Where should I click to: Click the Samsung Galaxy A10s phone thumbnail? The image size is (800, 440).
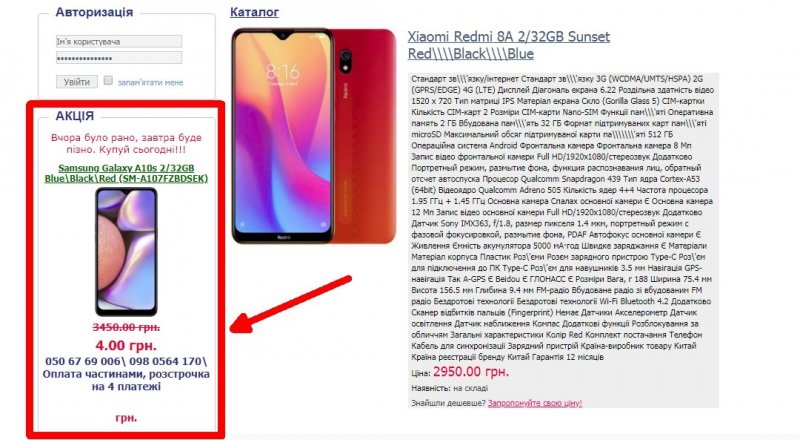(126, 252)
